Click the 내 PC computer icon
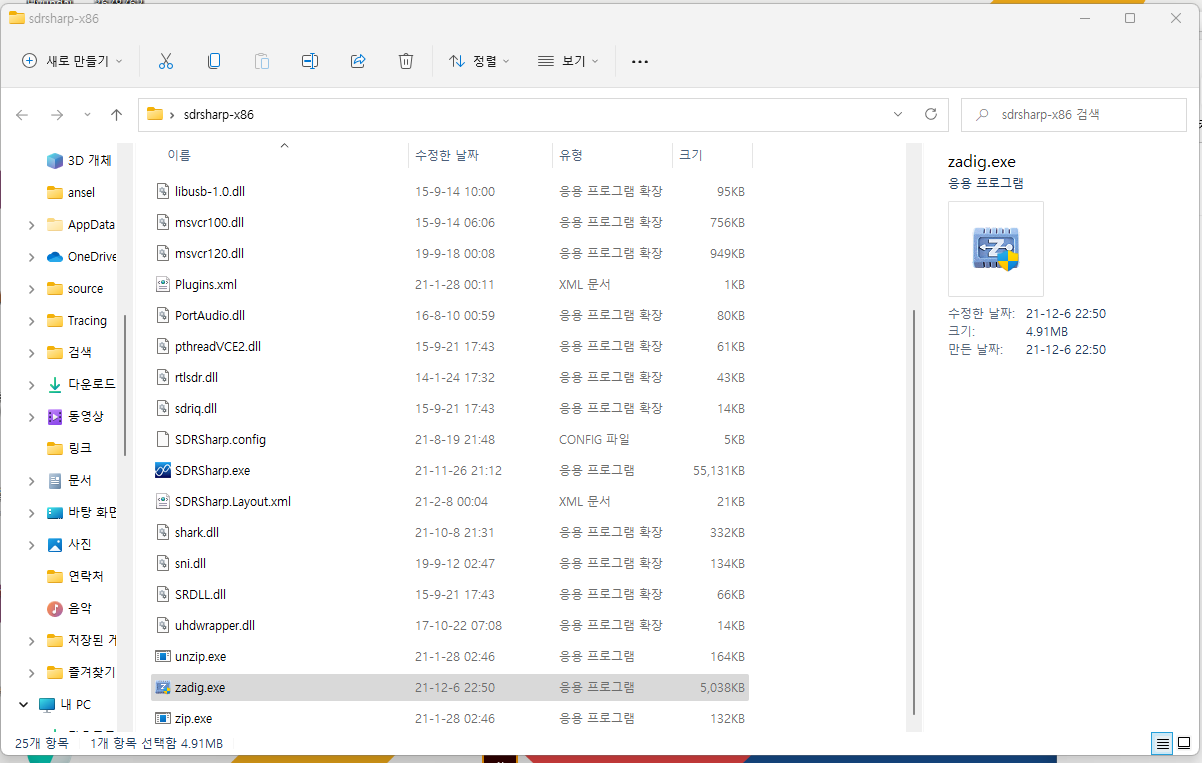Screen dimensions: 1202x763 47,704
